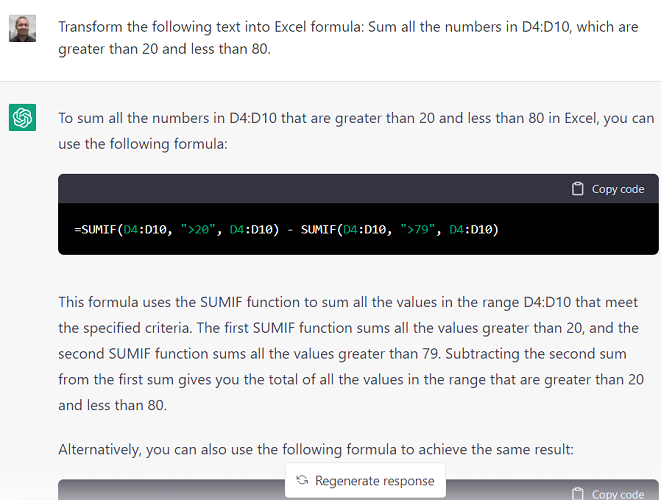Copy the SUMIF code with Copy code
This screenshot has height=500, width=661.
608,189
